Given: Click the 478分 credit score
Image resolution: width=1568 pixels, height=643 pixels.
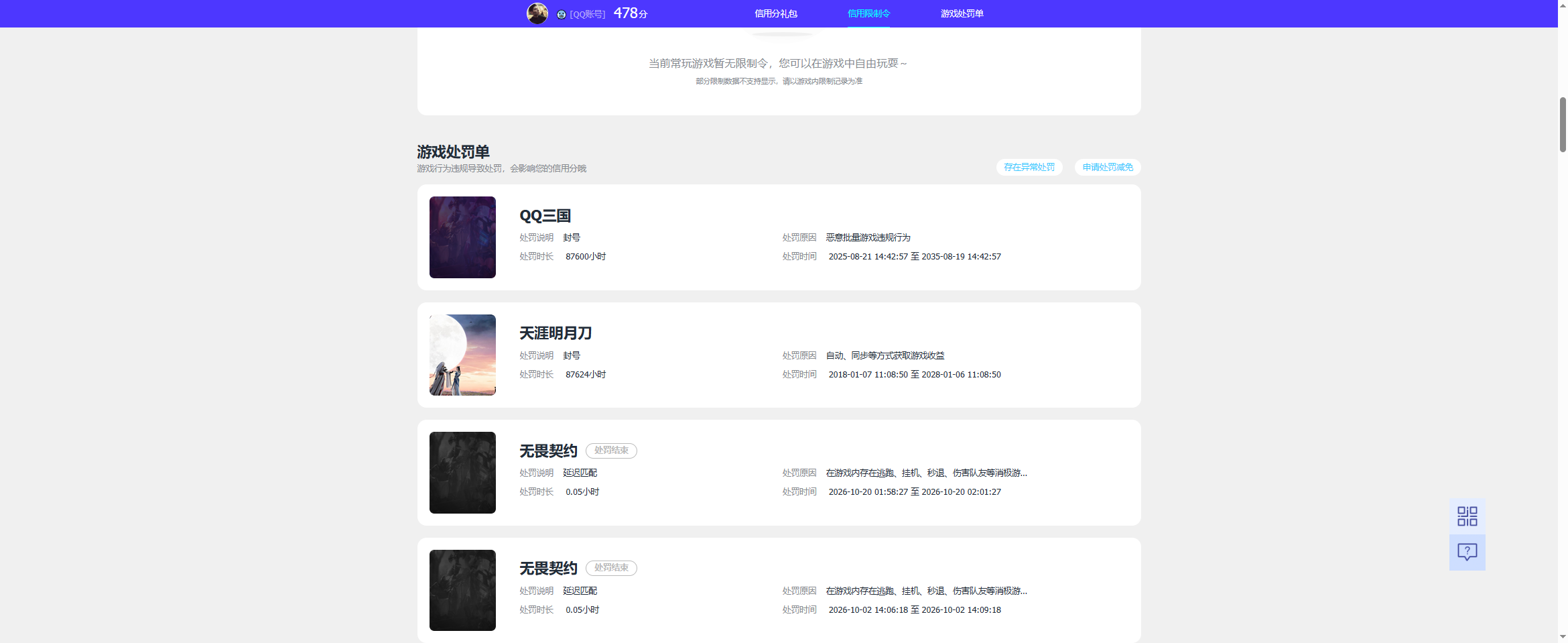Looking at the screenshot, I should point(631,13).
